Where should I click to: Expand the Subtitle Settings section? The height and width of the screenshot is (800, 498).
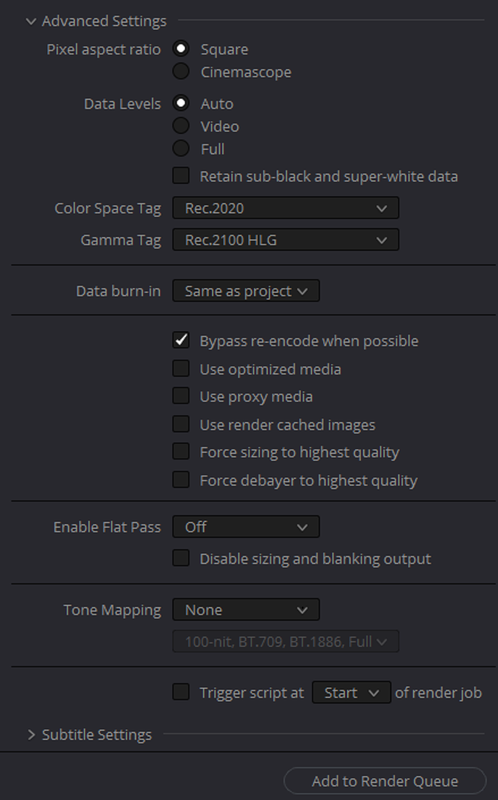[31, 735]
